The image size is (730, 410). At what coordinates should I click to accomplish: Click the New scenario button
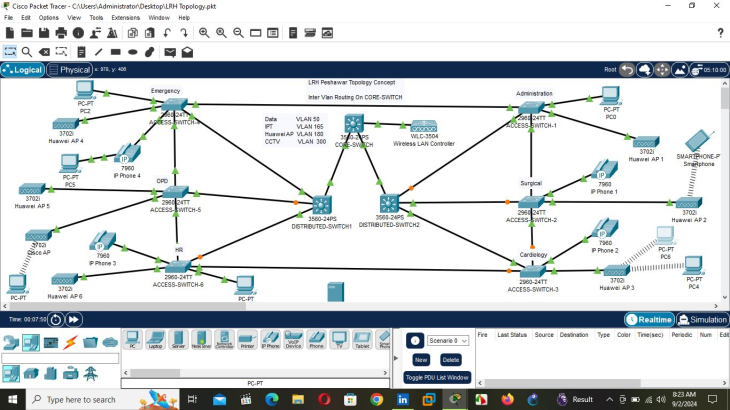click(x=421, y=360)
